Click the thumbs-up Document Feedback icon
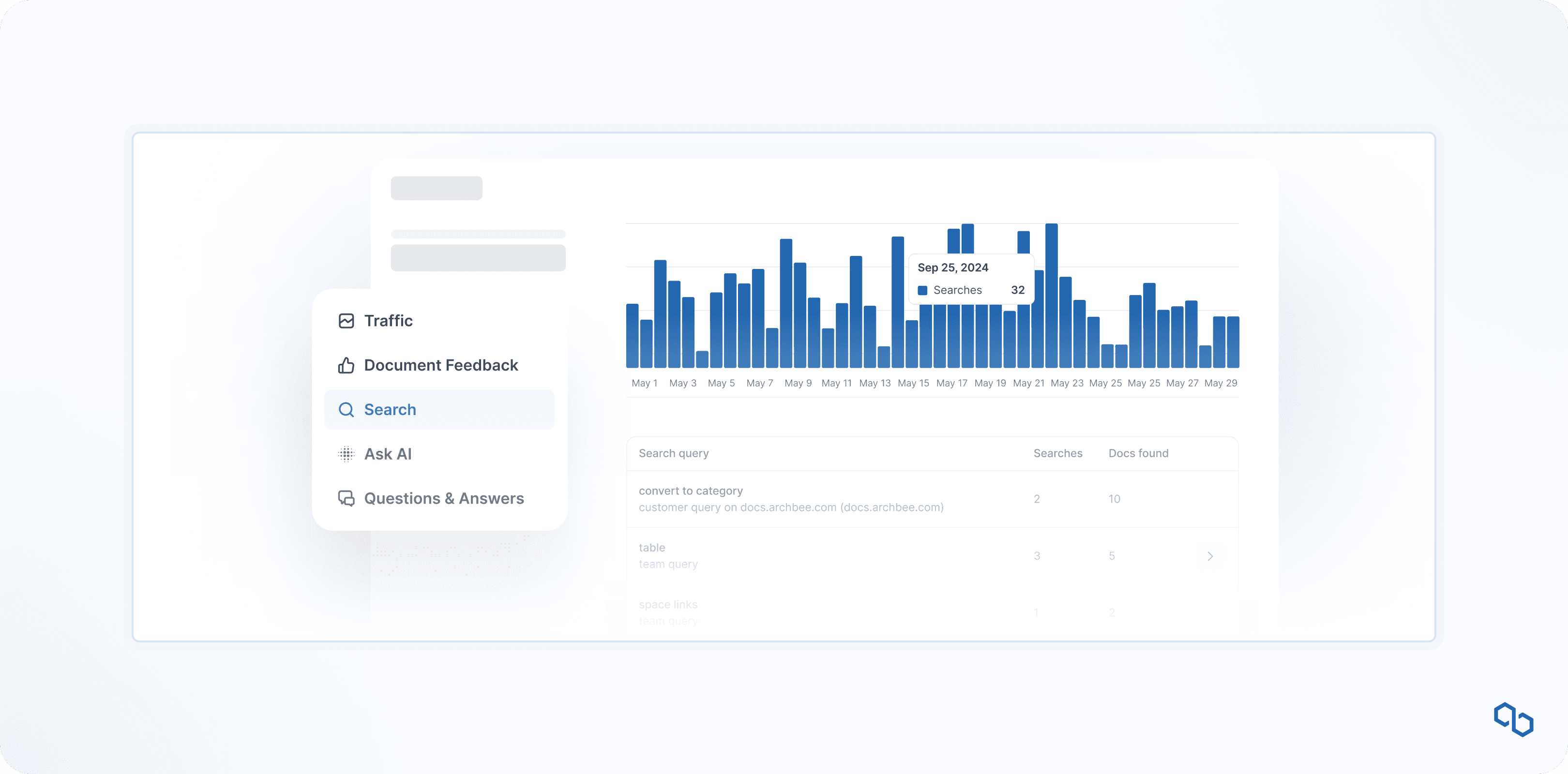 coord(346,365)
